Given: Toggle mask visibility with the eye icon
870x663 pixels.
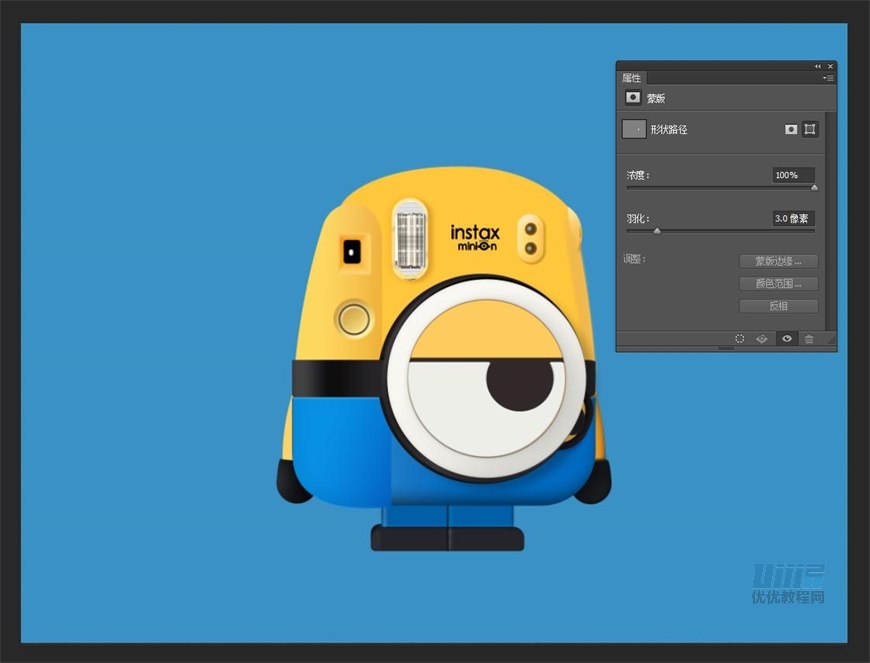Looking at the screenshot, I should click(x=787, y=339).
